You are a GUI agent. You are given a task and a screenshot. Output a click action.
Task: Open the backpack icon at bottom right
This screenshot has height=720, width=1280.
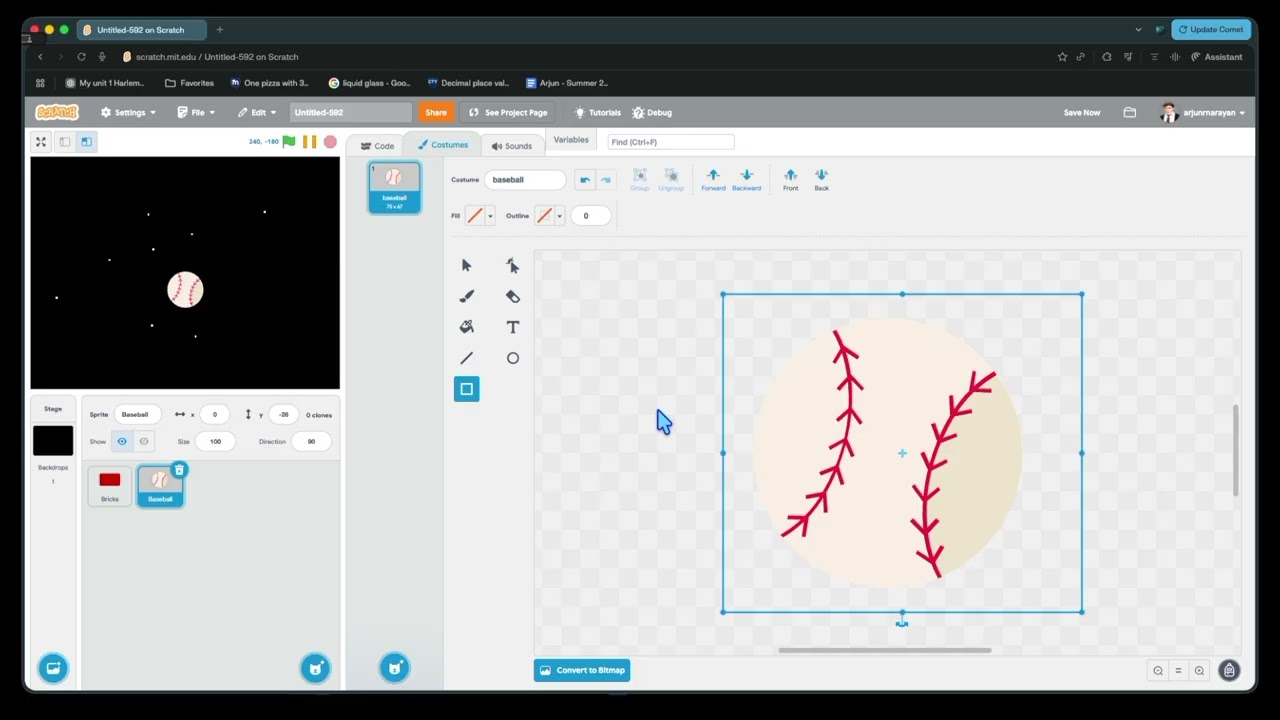(x=1230, y=670)
